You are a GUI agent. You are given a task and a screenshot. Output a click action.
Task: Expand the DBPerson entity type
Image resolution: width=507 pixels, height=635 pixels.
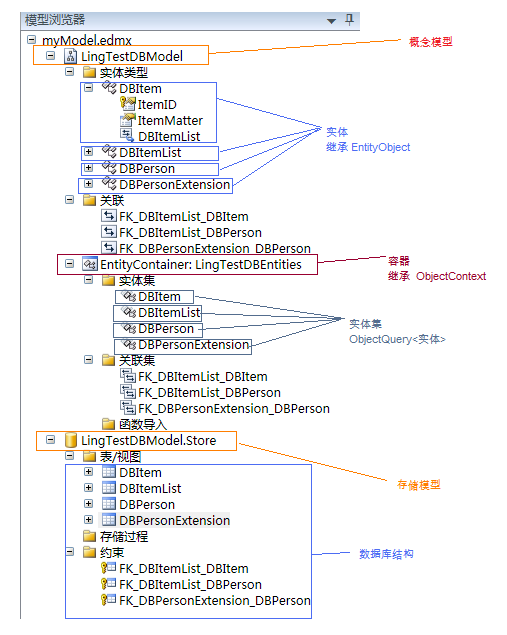[x=88, y=168]
